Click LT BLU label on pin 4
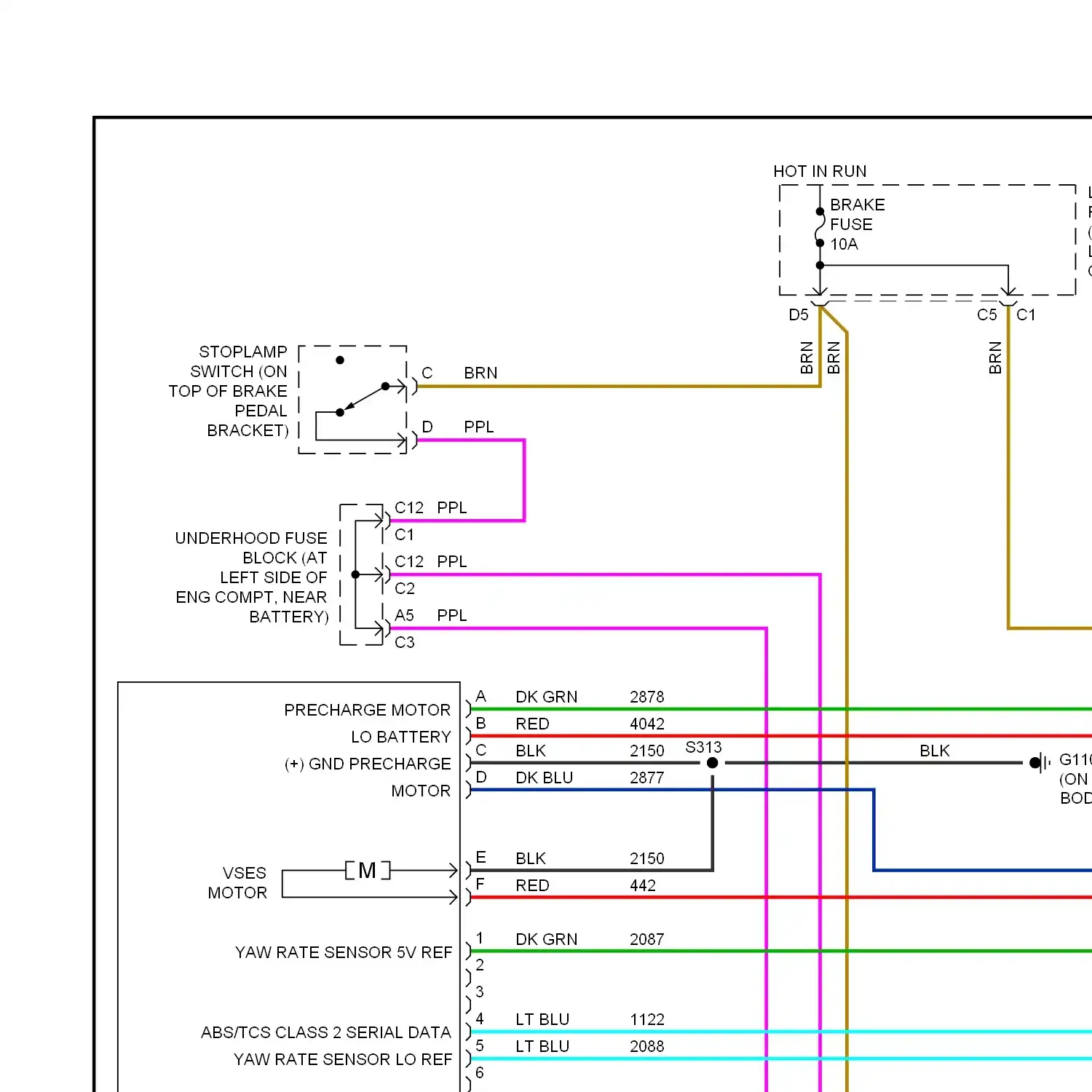Viewport: 1092px width, 1092px height. (x=542, y=1019)
